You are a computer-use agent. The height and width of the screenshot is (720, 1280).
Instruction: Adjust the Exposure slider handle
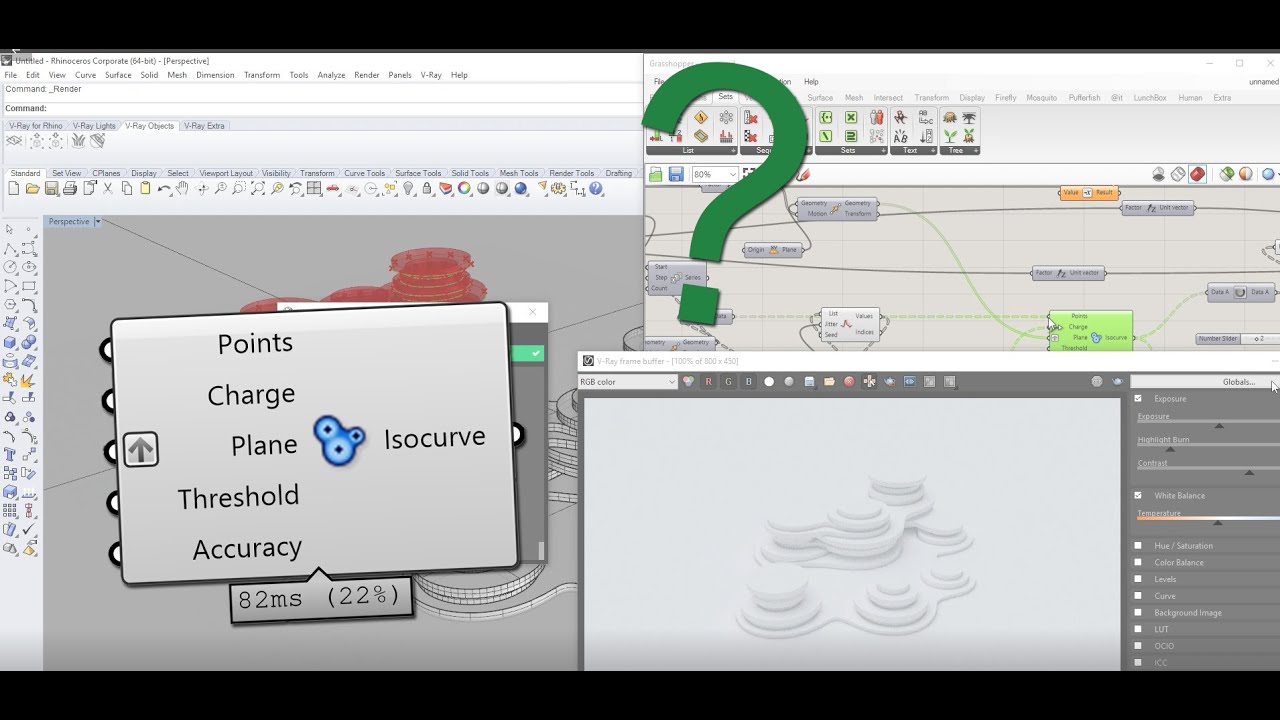click(x=1219, y=426)
